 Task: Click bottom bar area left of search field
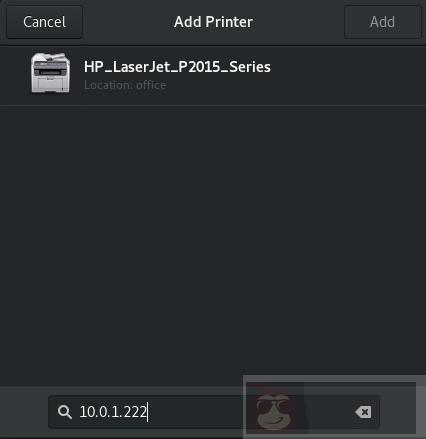(24, 412)
